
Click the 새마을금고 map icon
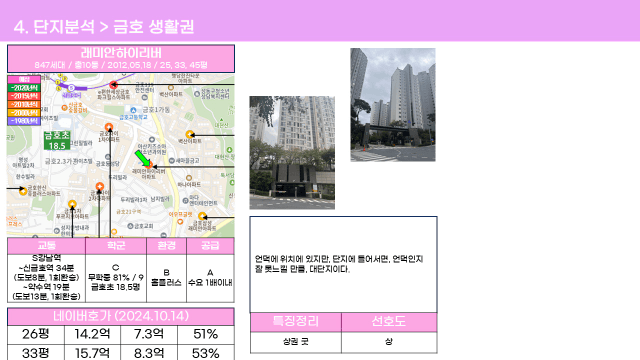click(172, 161)
